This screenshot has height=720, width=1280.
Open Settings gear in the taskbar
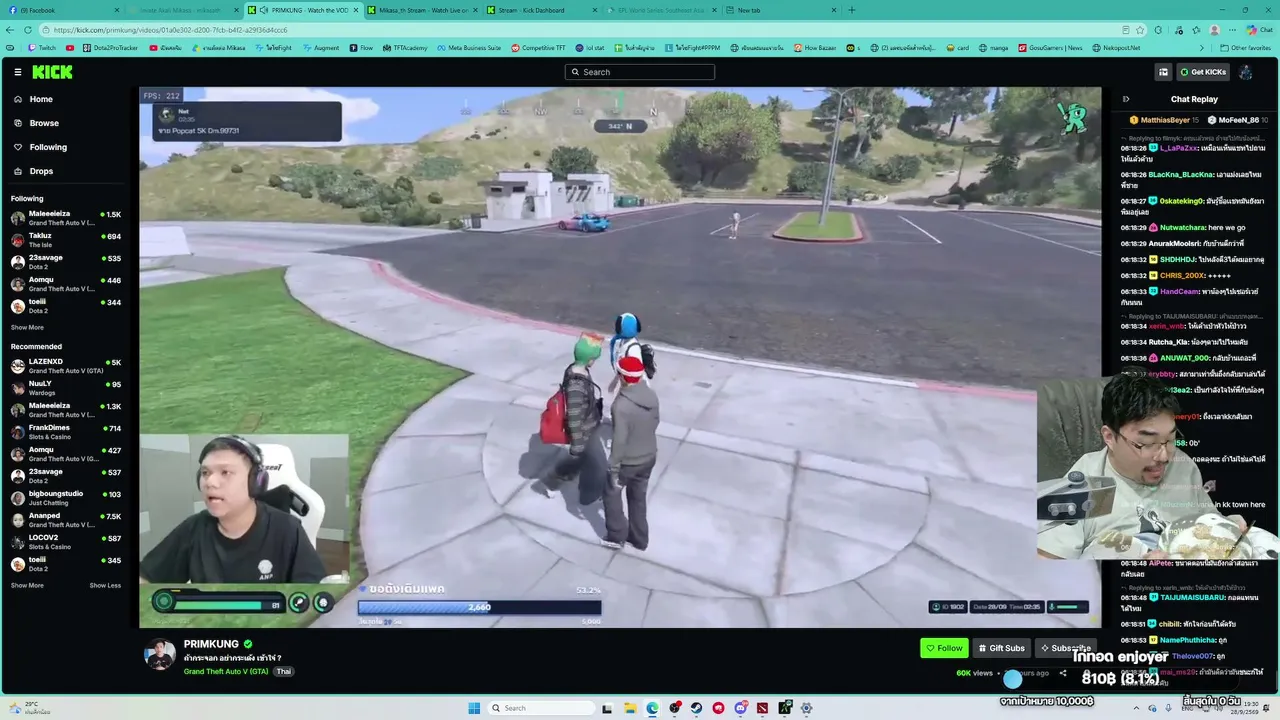pyautogui.click(x=807, y=708)
